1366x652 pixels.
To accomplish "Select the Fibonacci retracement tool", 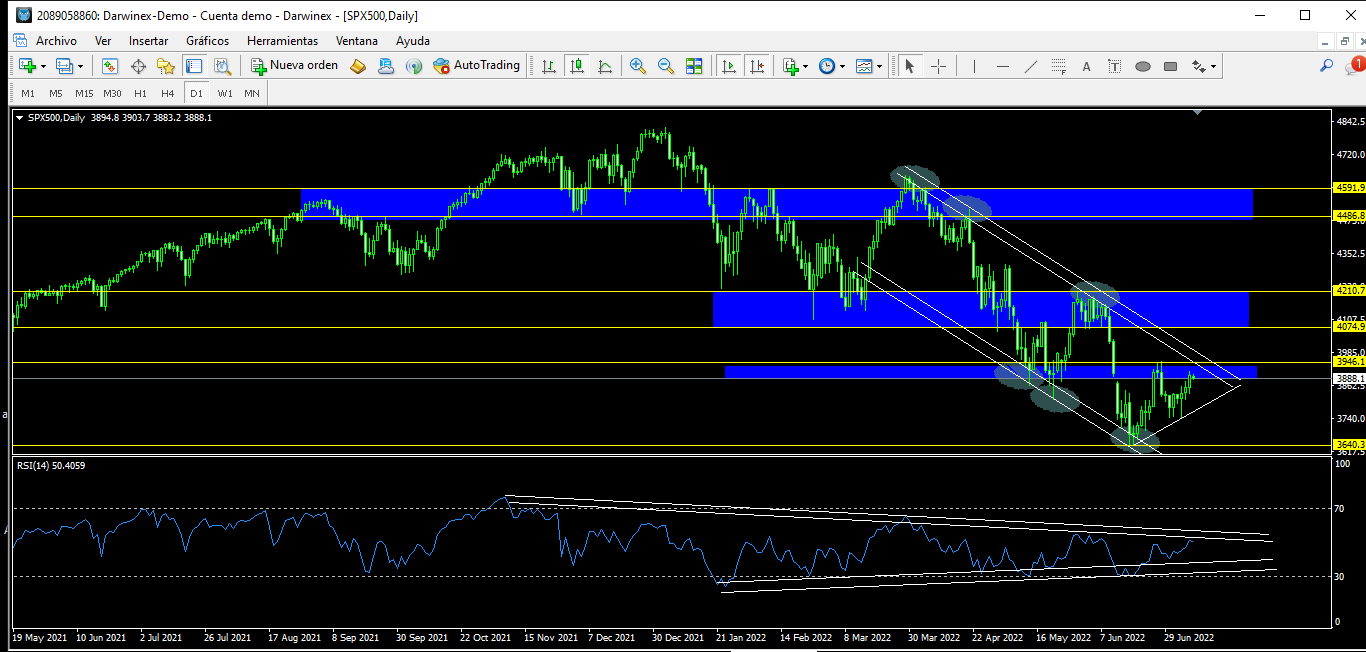I will [1059, 66].
